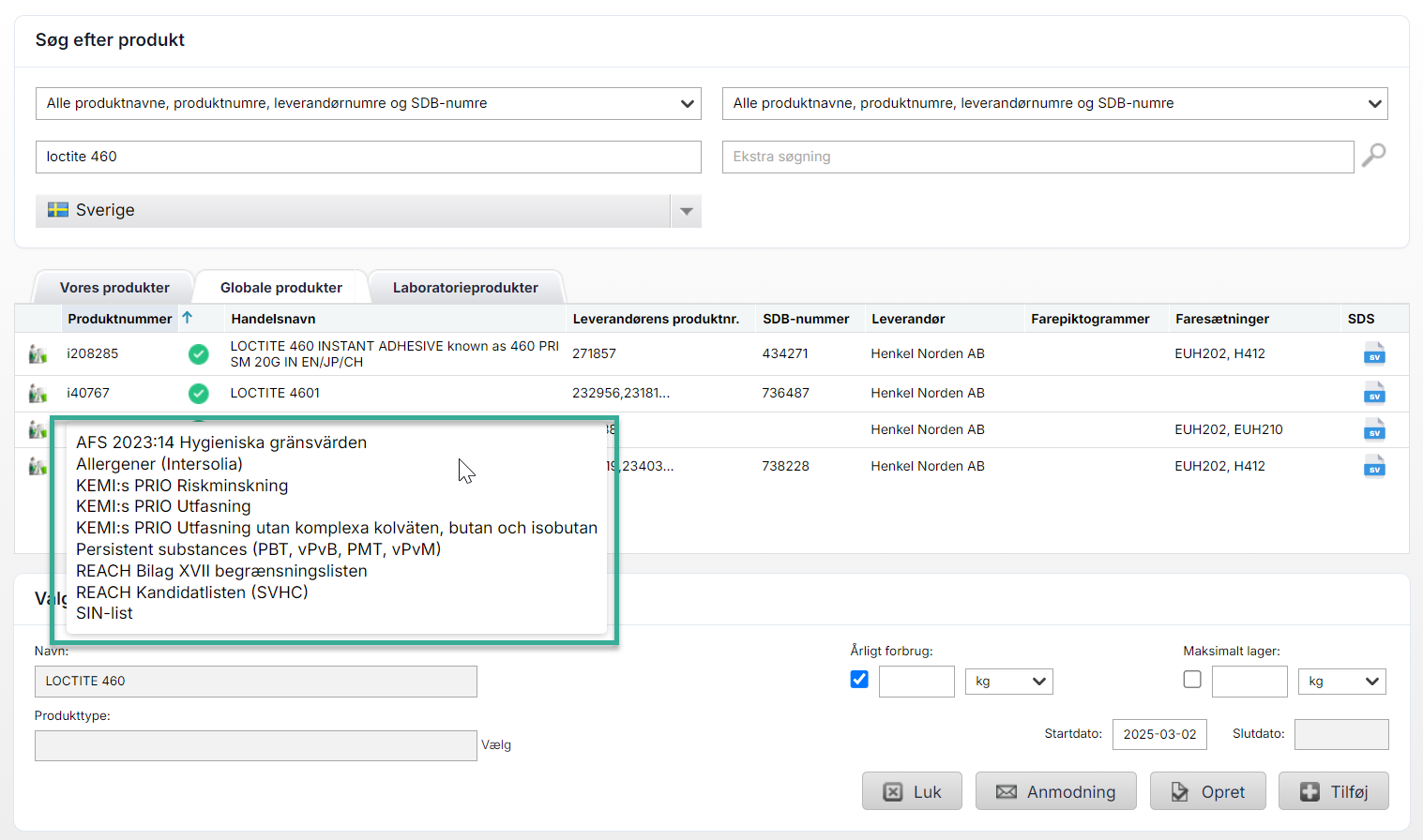Click the loctite 460 search field
This screenshot has height=840, width=1423.
[x=369, y=157]
